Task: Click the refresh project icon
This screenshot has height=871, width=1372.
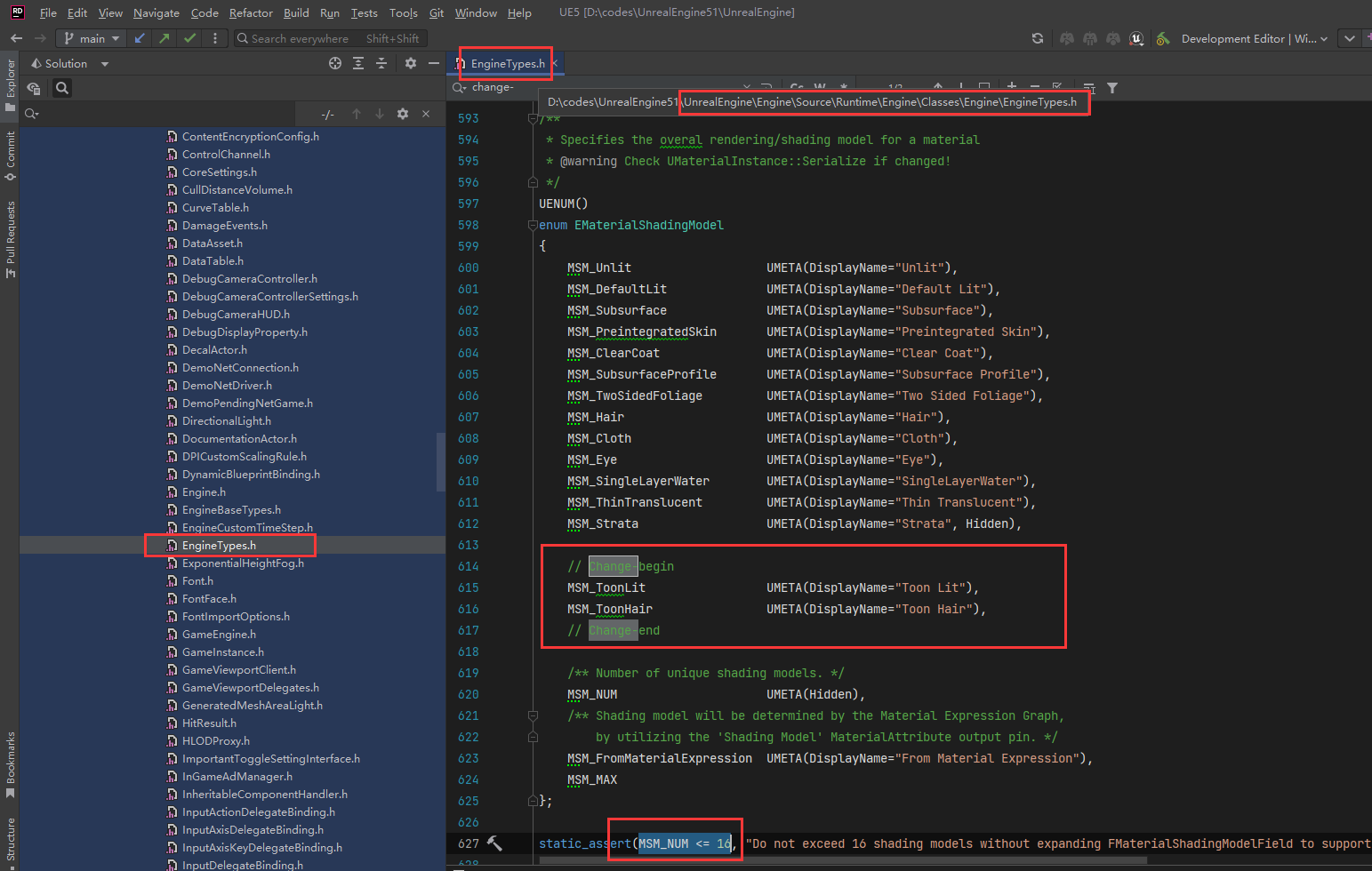Action: [1038, 38]
